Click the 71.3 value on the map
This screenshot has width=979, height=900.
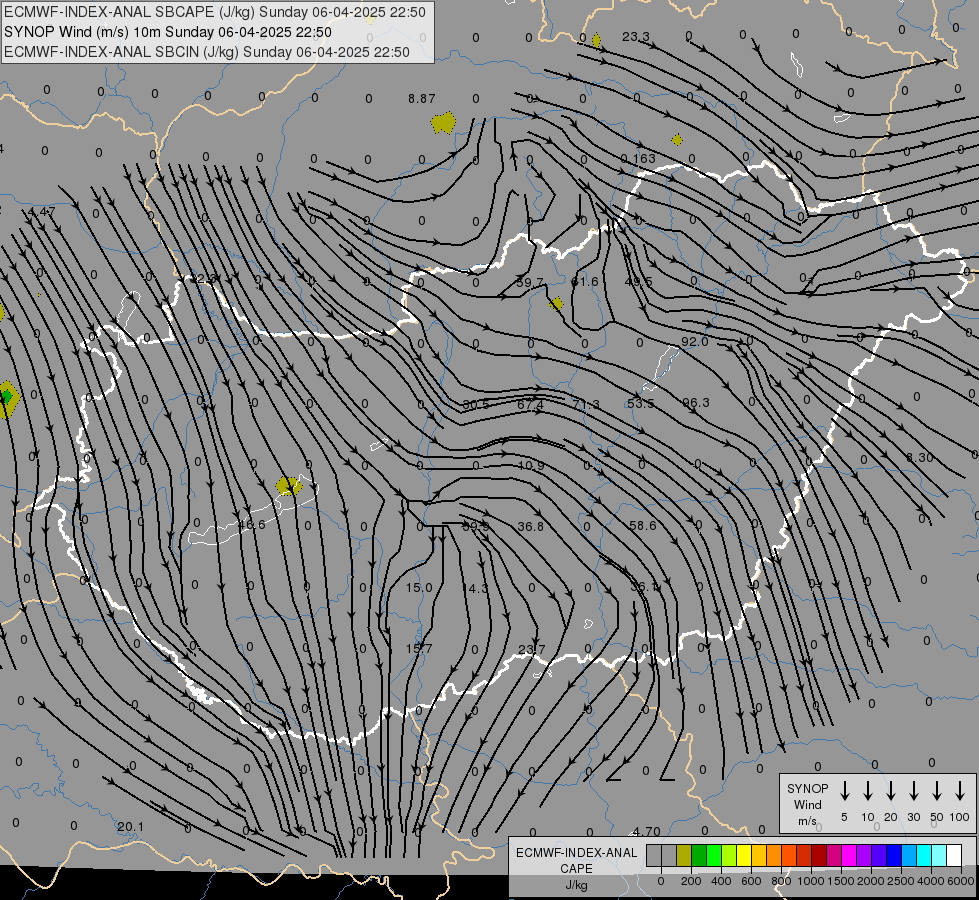point(586,405)
